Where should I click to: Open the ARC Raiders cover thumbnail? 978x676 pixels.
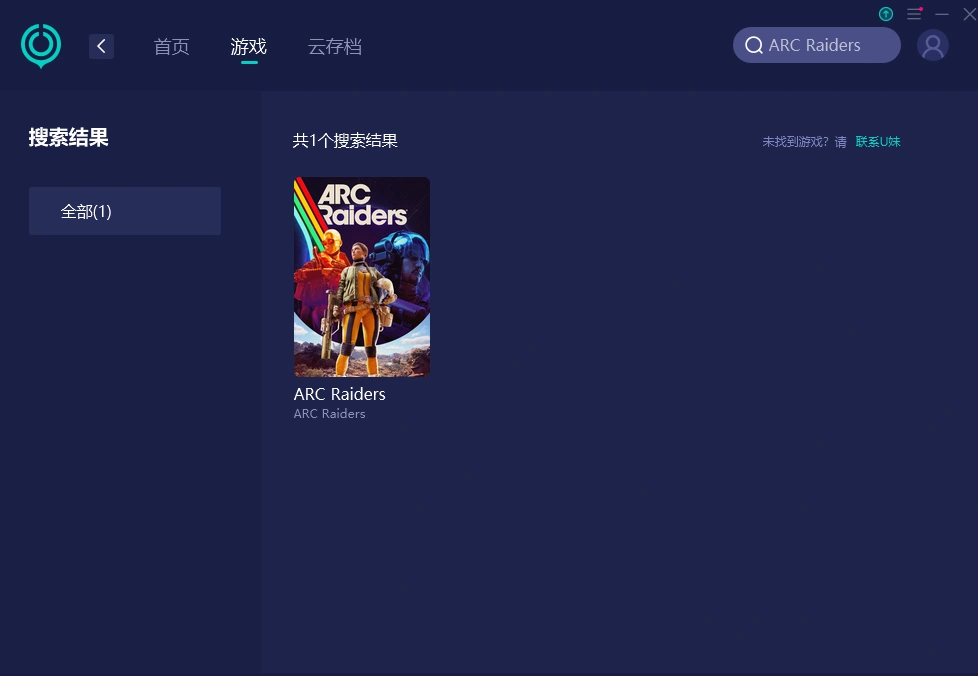(x=362, y=277)
